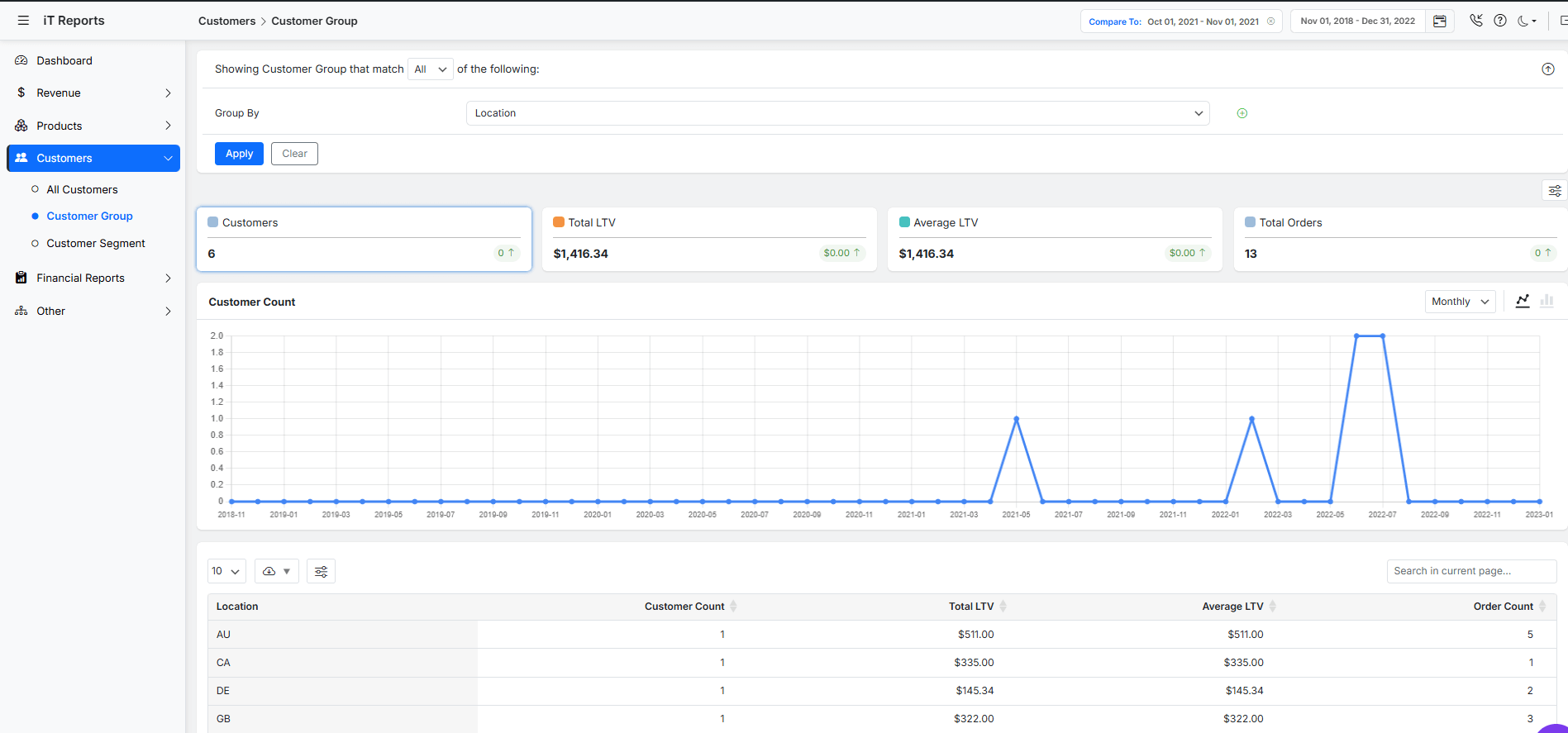The width and height of the screenshot is (1568, 733).
Task: Collapse filter panel with up arrow icon
Action: (1547, 69)
